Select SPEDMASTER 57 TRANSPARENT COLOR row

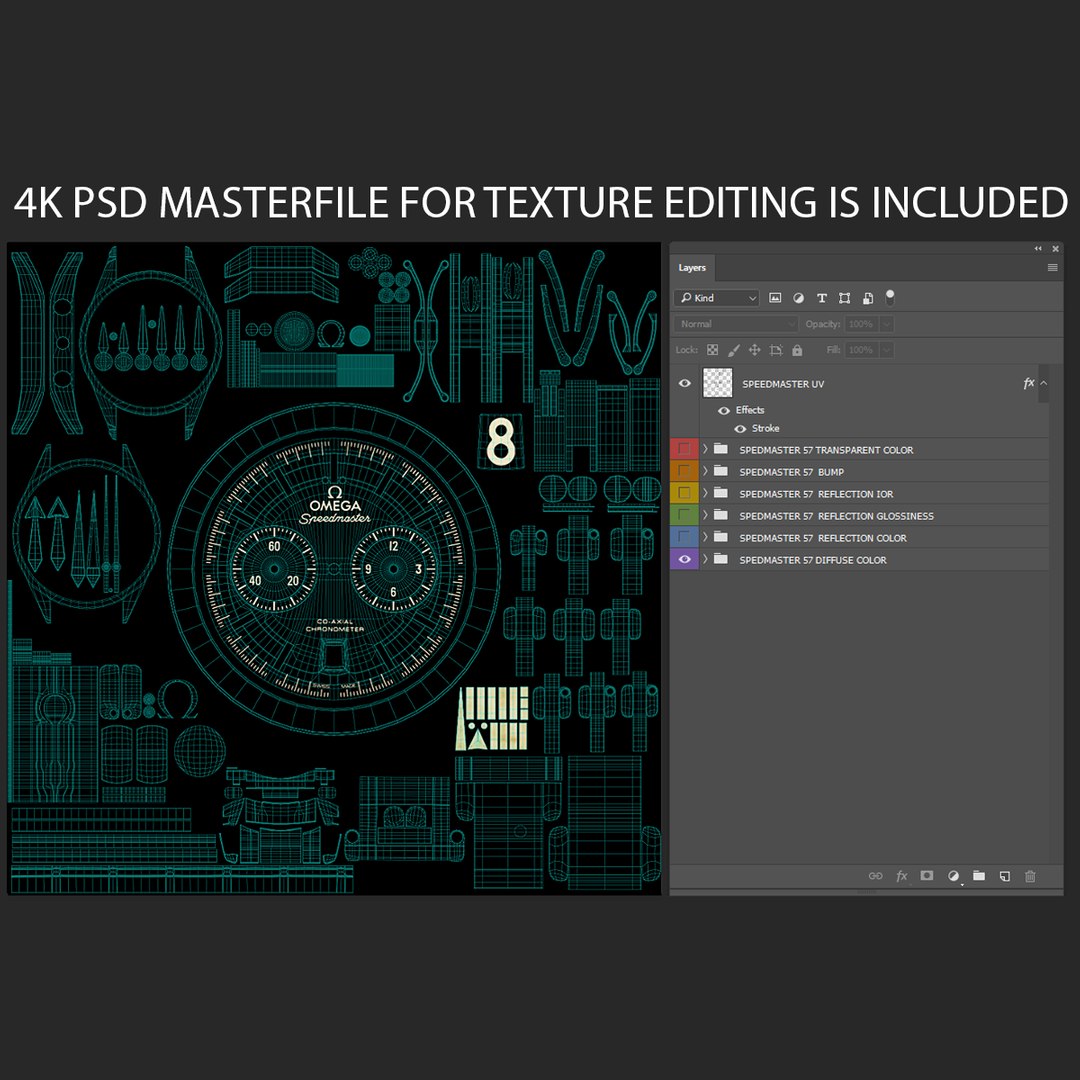[860, 449]
